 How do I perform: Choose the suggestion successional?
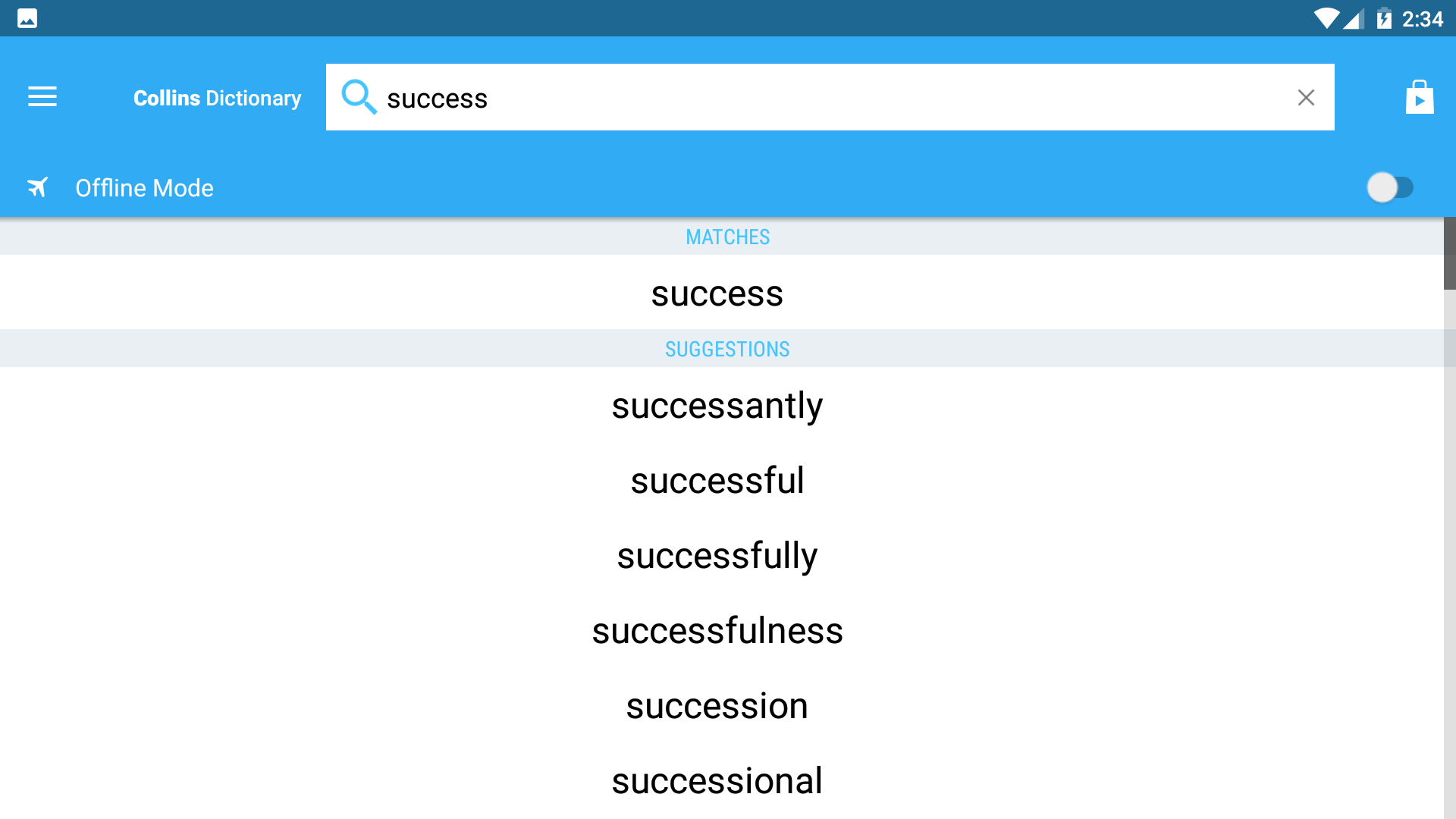722,780
